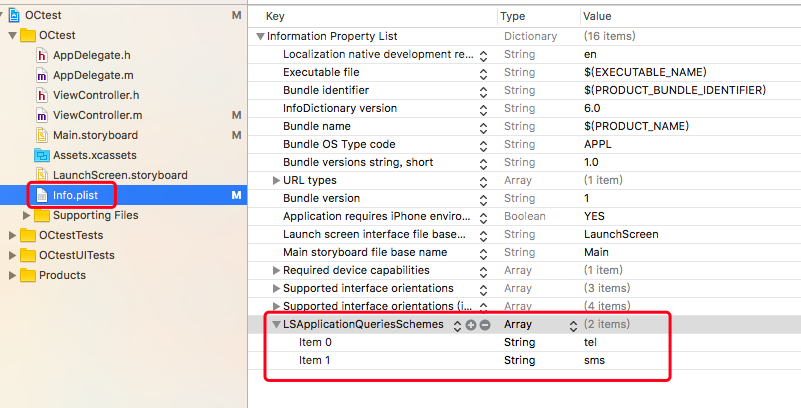Screen dimensions: 801x408
Task: Select the Products group
Action: pyautogui.click(x=62, y=275)
